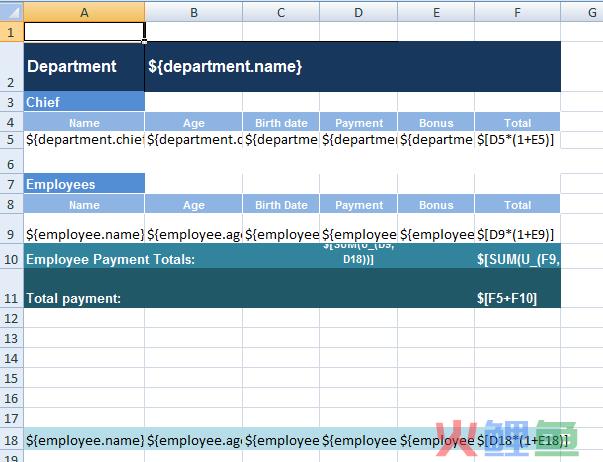
Task: Click '${employee.ag' cell in row 18
Action: click(x=194, y=440)
